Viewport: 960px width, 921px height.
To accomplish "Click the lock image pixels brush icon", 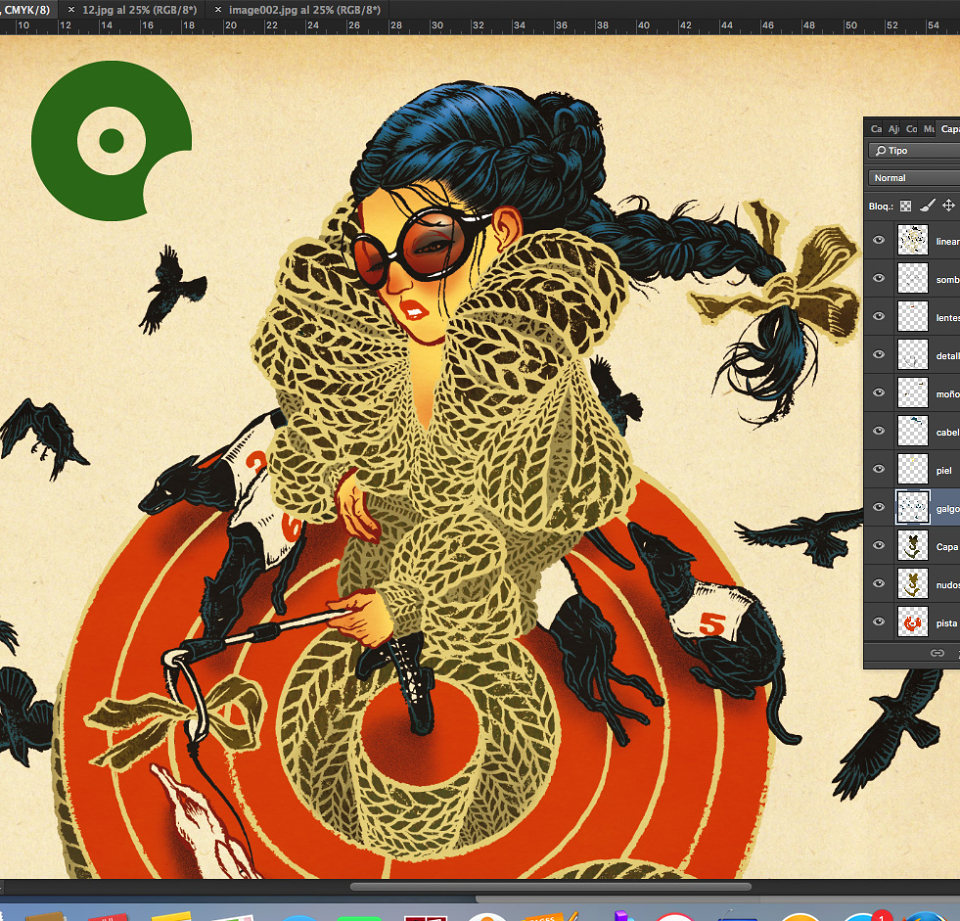I will pos(928,206).
